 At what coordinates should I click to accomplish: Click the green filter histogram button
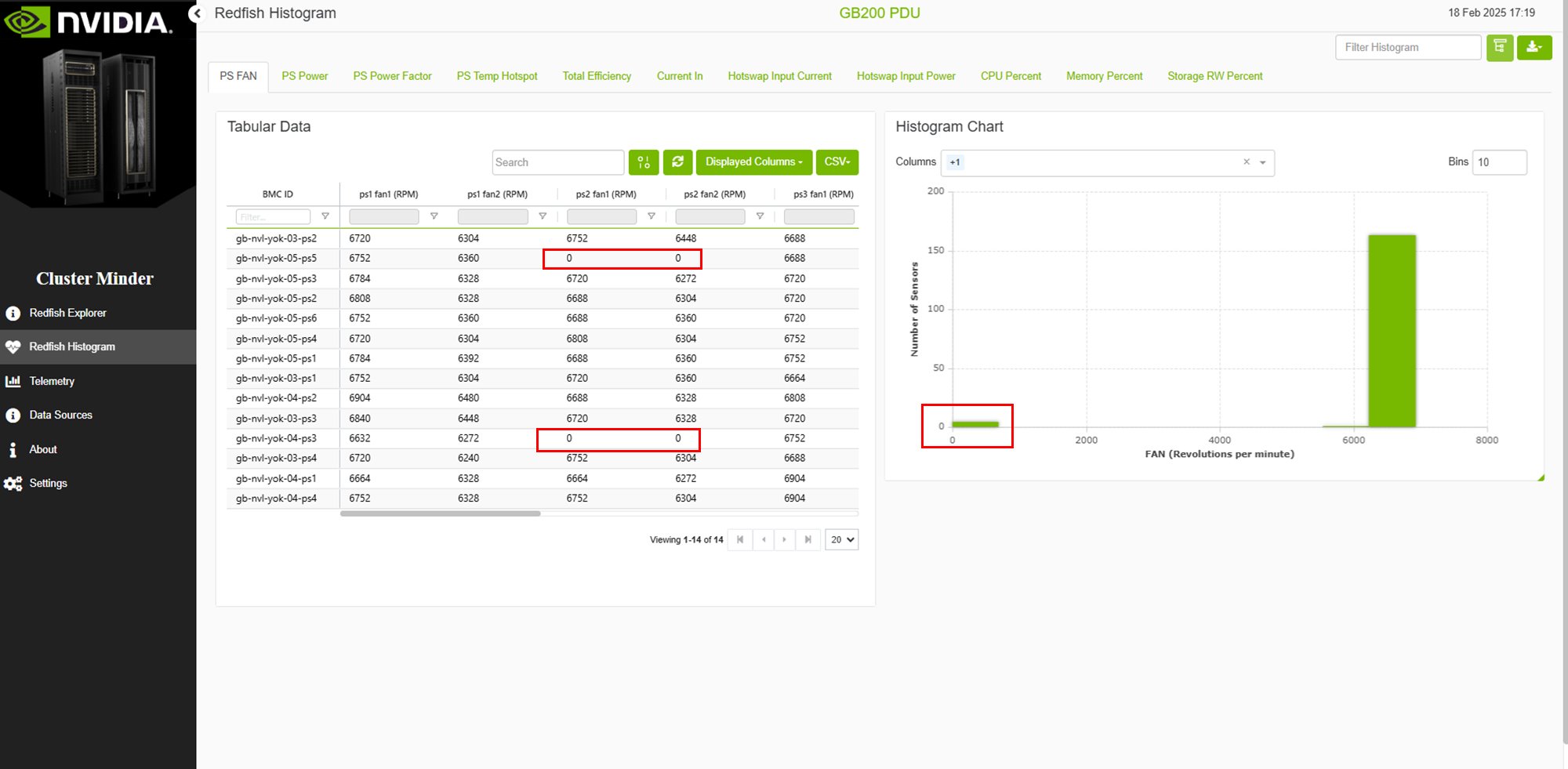(1500, 48)
